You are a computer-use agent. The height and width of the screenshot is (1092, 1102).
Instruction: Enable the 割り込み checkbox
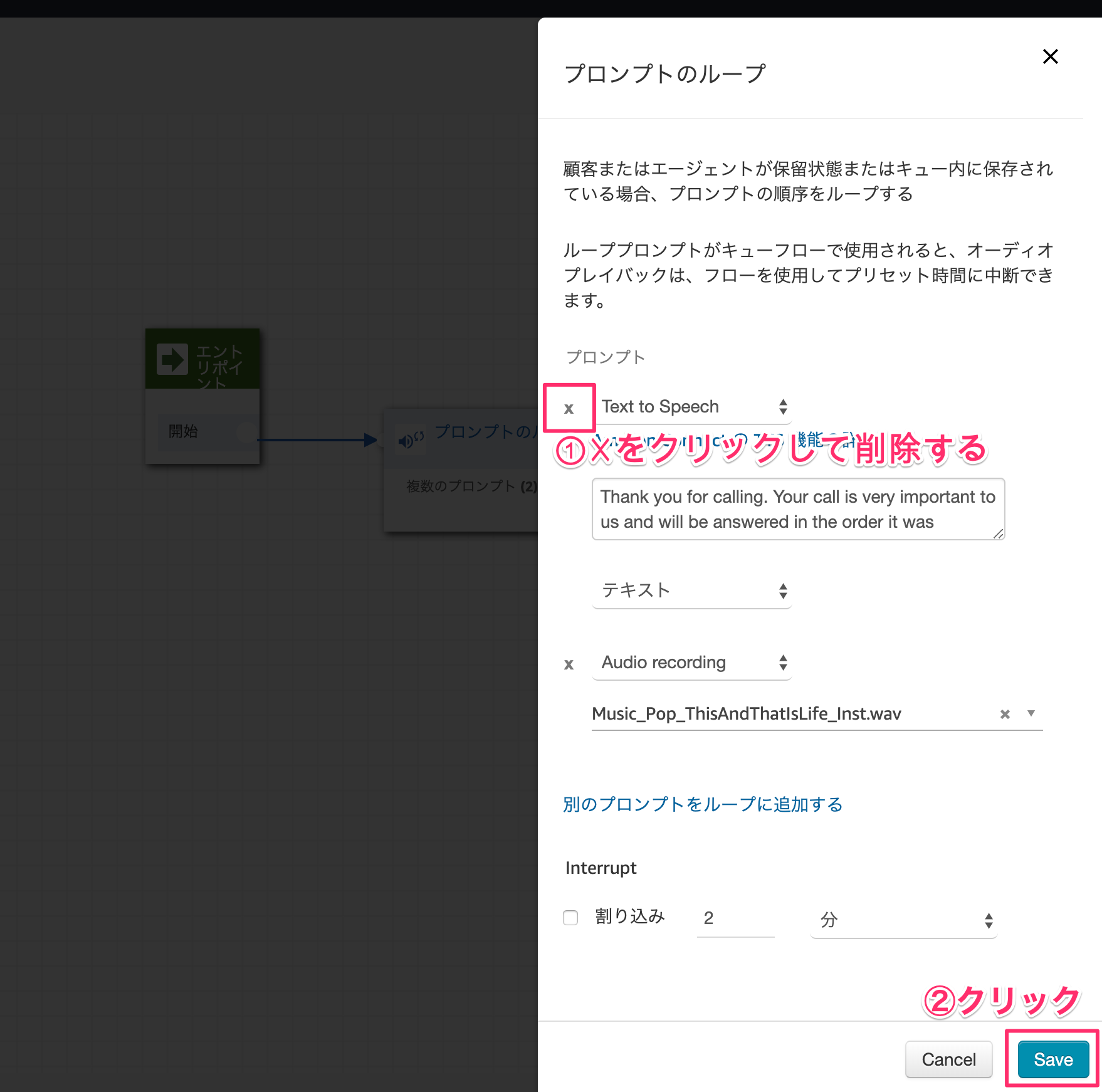click(570, 918)
